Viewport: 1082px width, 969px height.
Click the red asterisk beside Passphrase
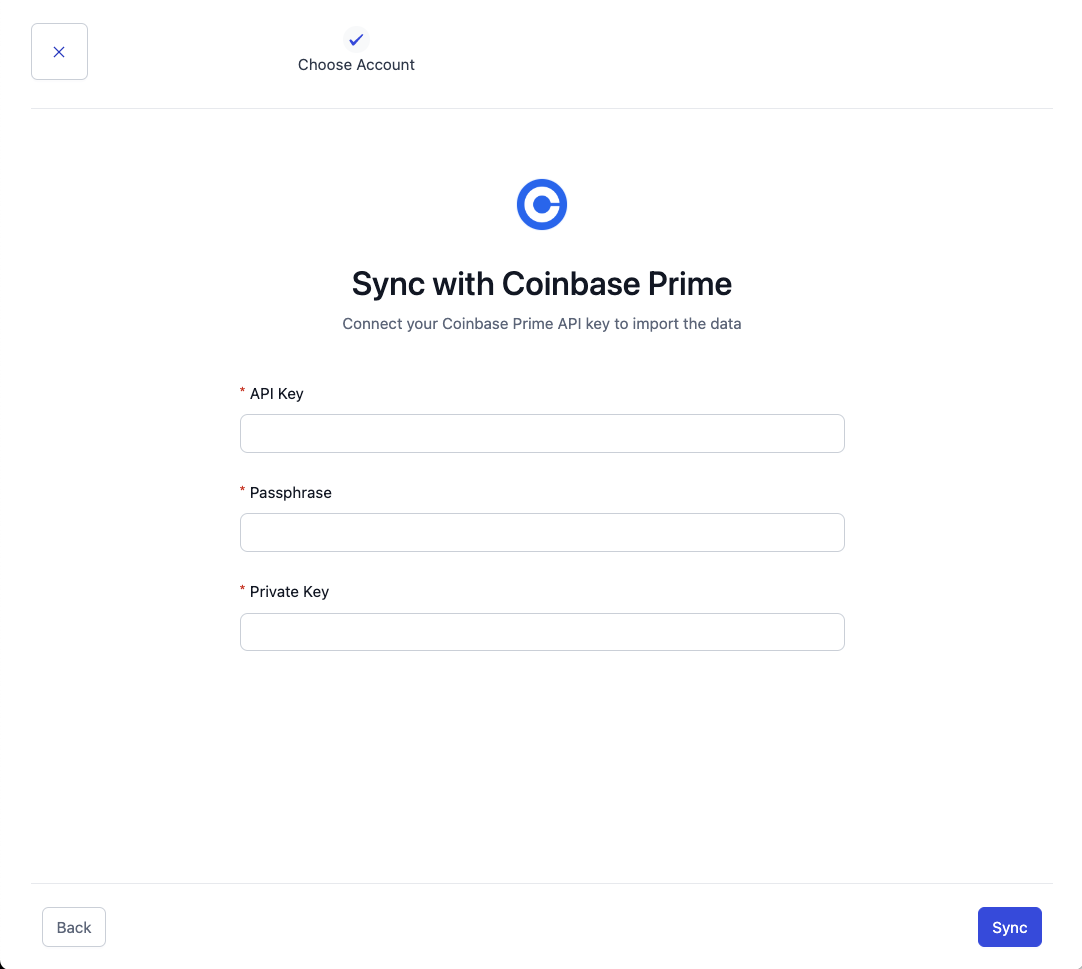click(243, 490)
